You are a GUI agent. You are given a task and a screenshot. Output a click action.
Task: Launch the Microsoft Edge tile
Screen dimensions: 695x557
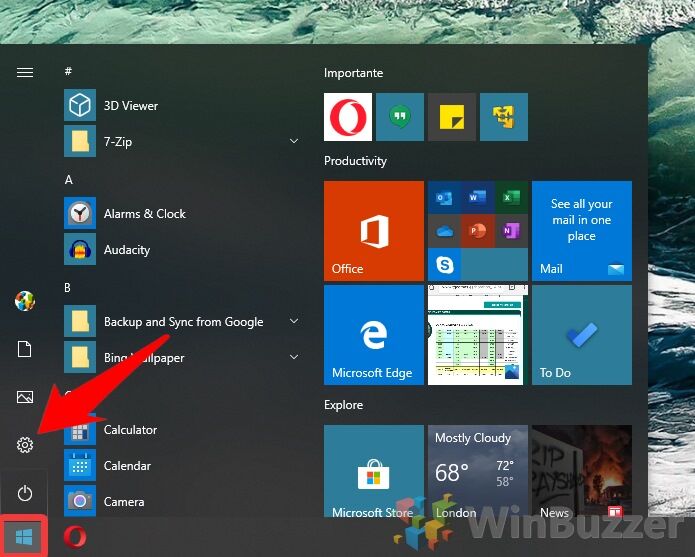click(x=374, y=335)
